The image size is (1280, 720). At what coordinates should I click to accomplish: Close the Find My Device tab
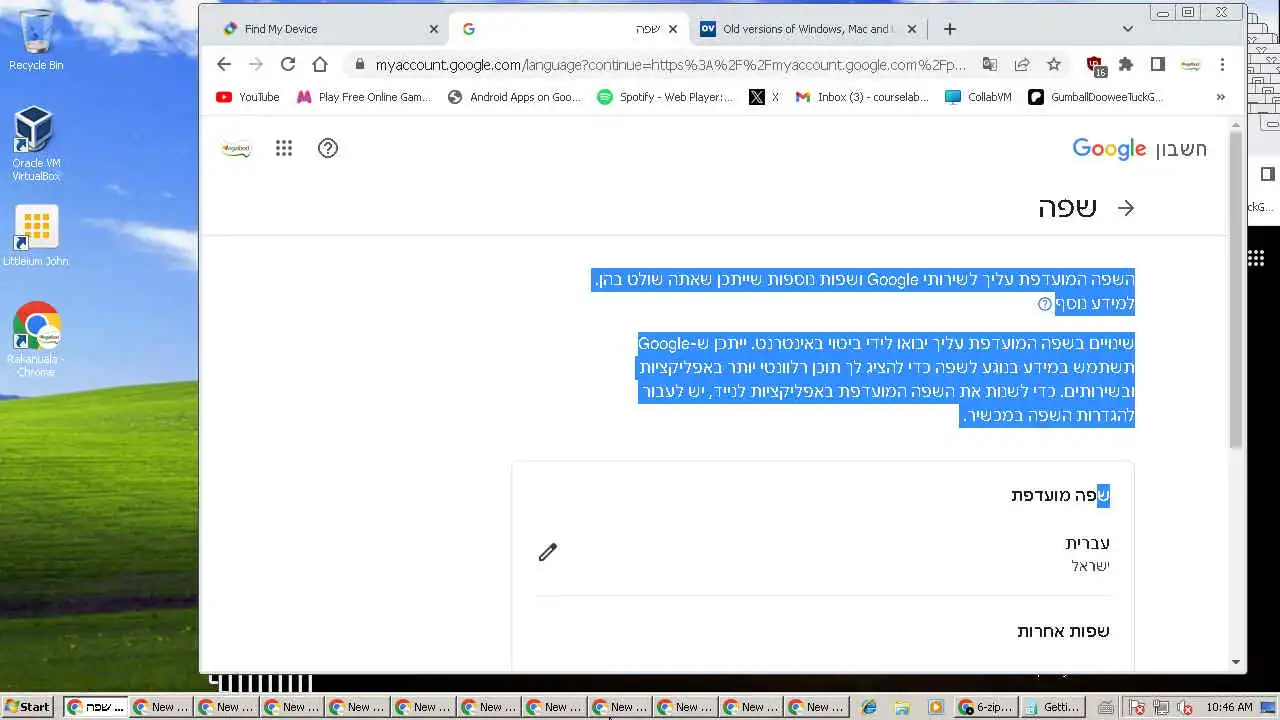[434, 29]
